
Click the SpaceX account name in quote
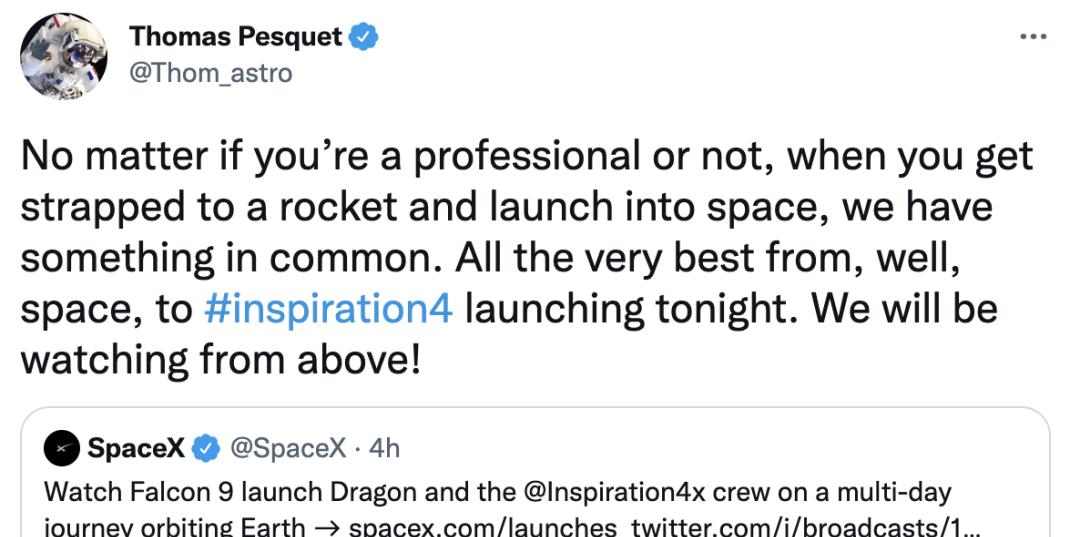(x=136, y=449)
